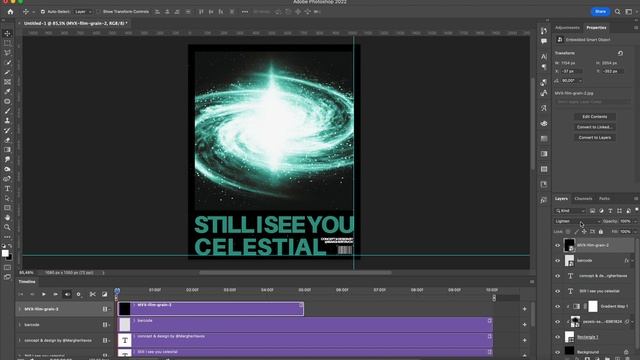Split the clip with the scissors icon
Viewport: 640px width, 360px height.
click(x=93, y=294)
